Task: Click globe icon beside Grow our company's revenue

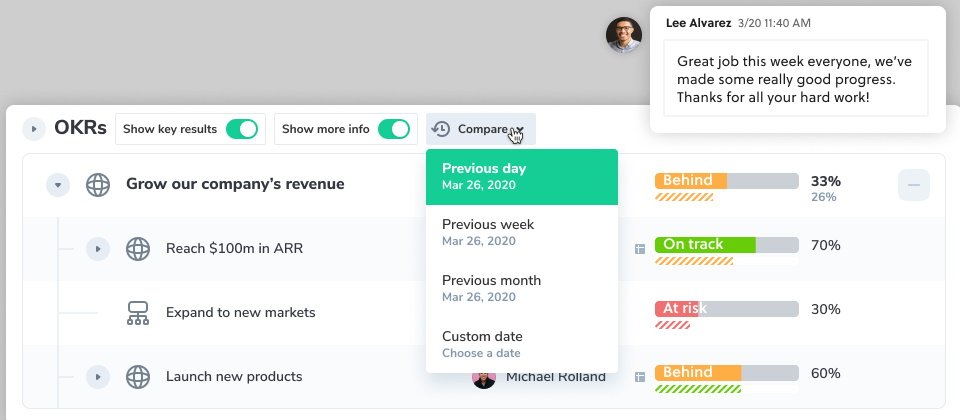Action: [98, 184]
